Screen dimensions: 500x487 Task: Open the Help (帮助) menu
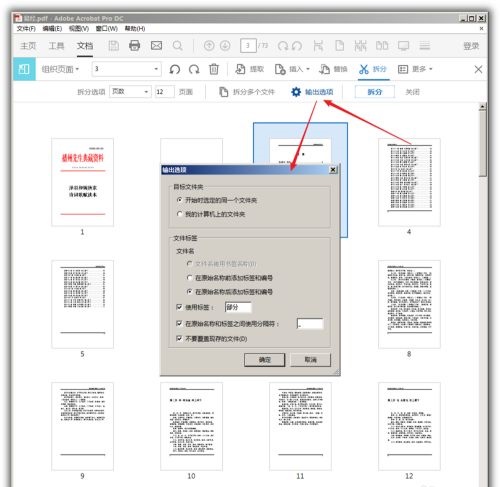point(135,29)
